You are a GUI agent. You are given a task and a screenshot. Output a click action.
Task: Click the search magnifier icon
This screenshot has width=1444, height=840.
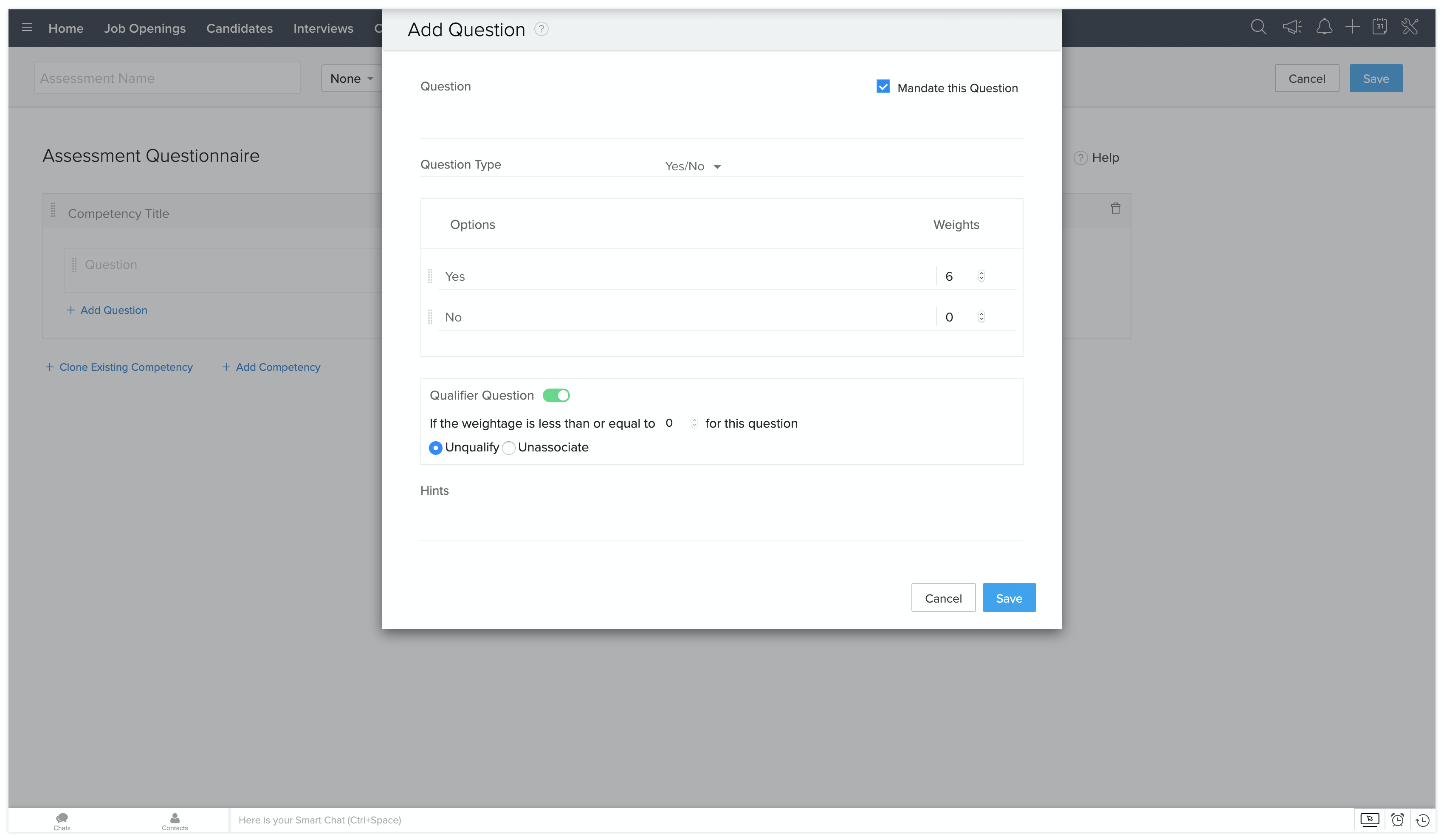[x=1258, y=27]
